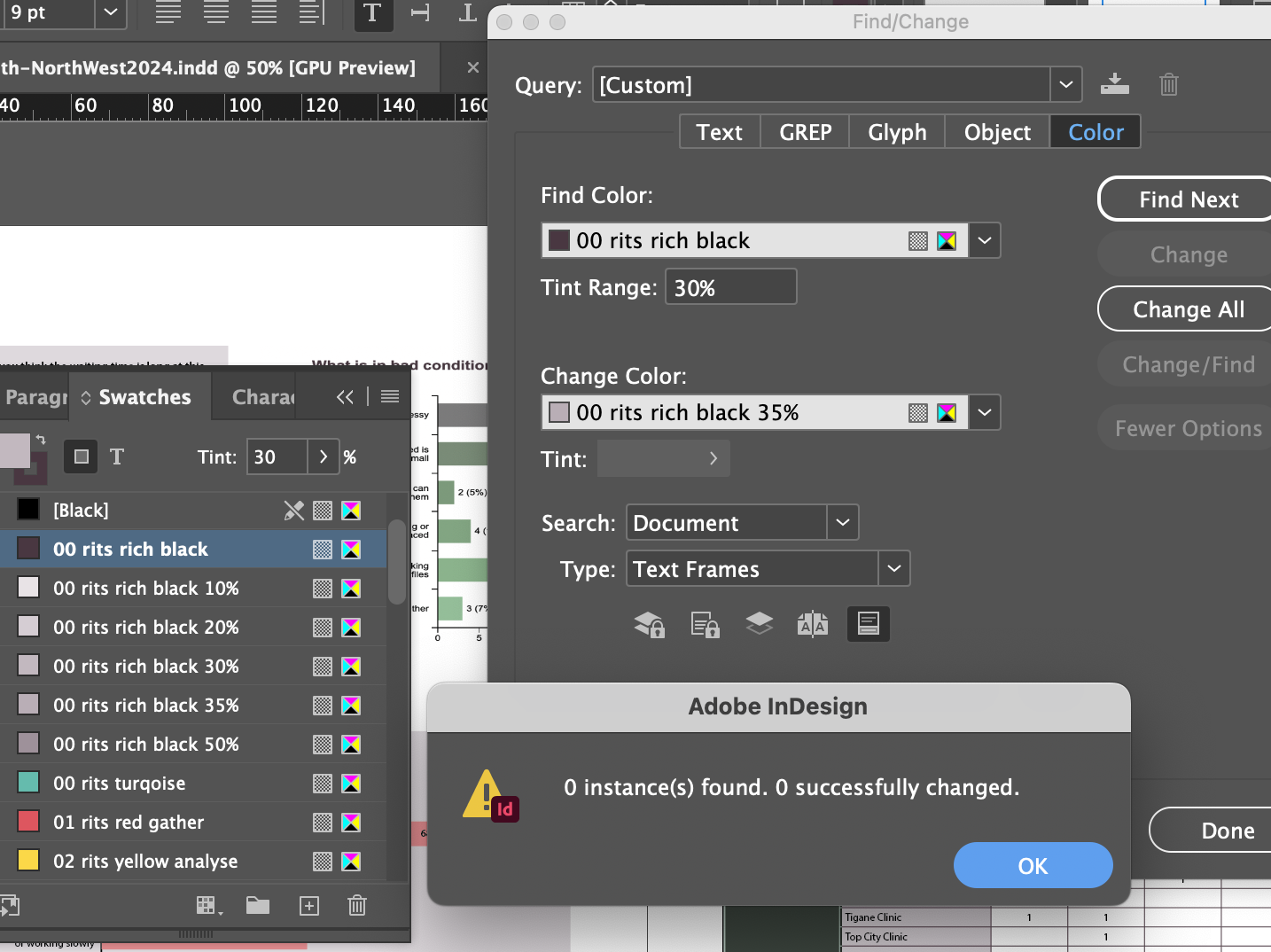Viewport: 1271px width, 952px height.
Task: Include master pages in the search
Action: (813, 624)
